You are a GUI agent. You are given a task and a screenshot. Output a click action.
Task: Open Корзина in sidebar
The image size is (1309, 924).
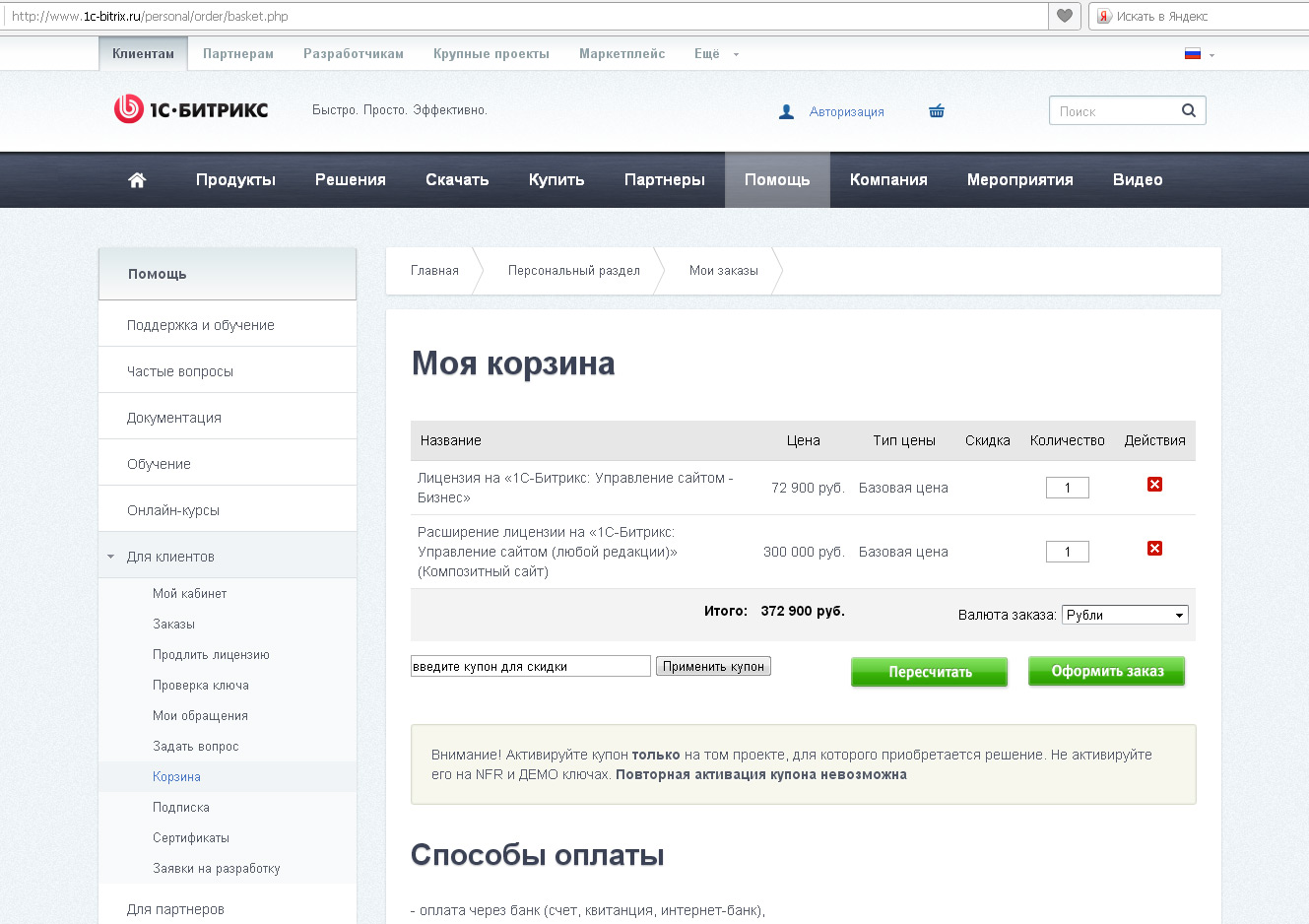pyautogui.click(x=176, y=776)
